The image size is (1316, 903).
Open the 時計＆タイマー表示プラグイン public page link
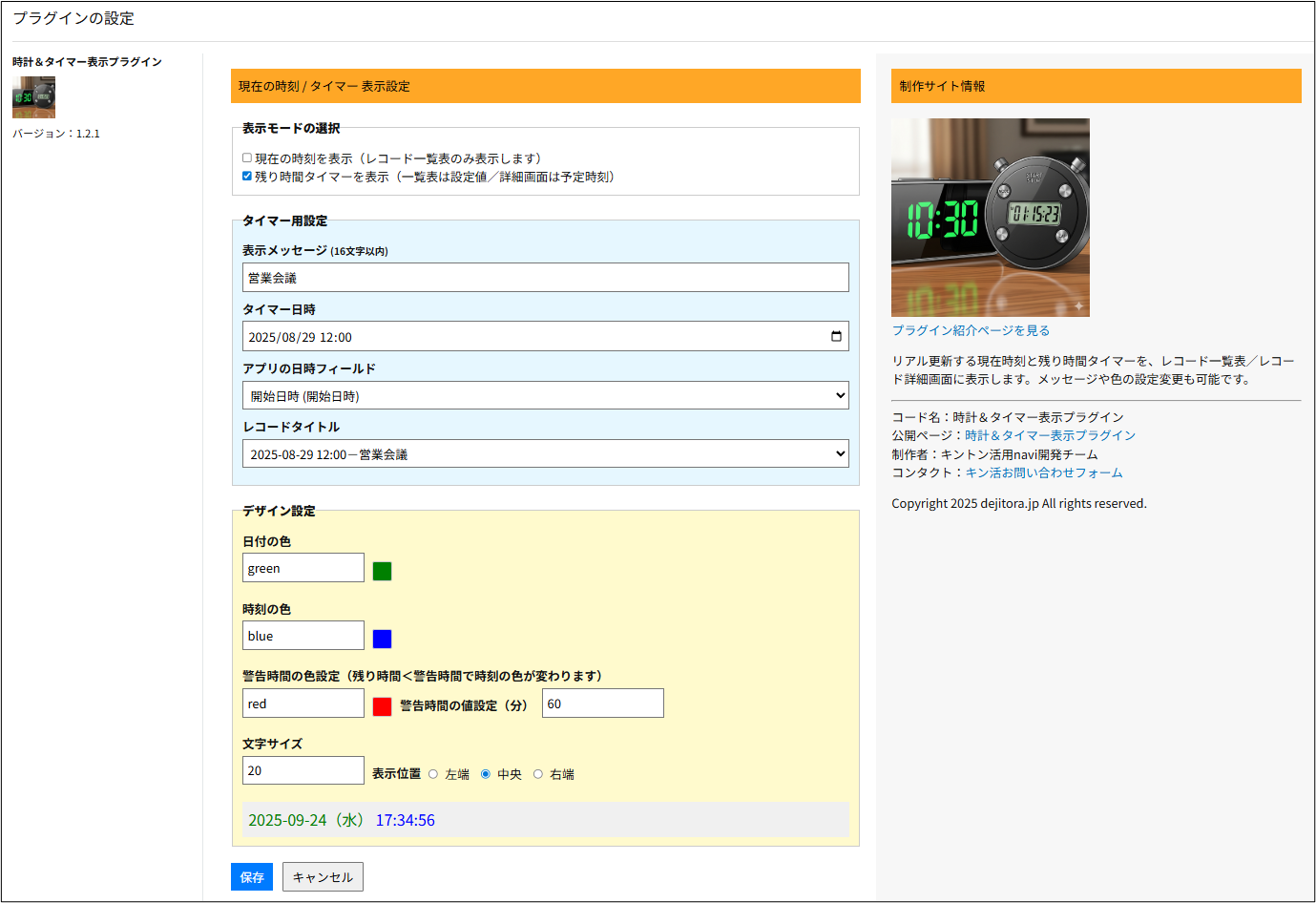(1050, 435)
